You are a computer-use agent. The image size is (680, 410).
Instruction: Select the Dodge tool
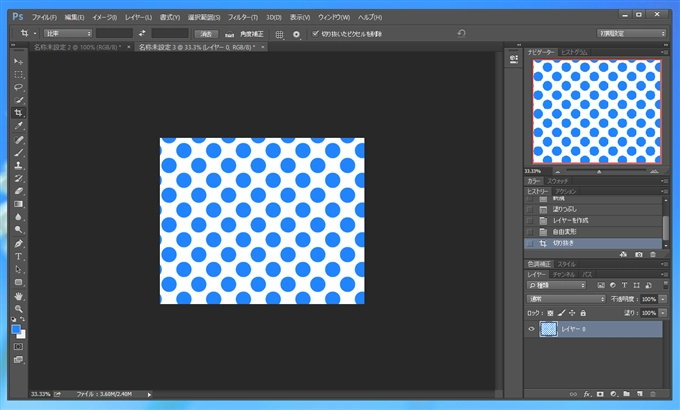tap(18, 230)
